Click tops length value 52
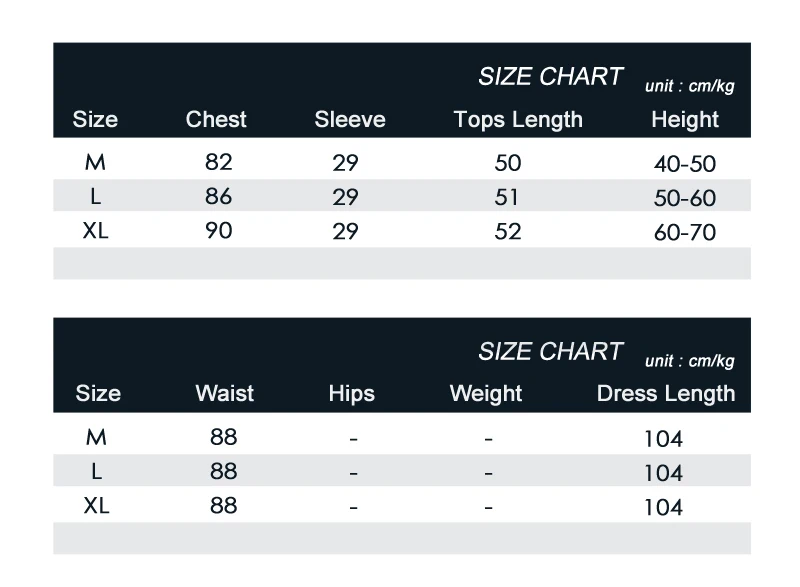800x587 pixels. (x=508, y=232)
